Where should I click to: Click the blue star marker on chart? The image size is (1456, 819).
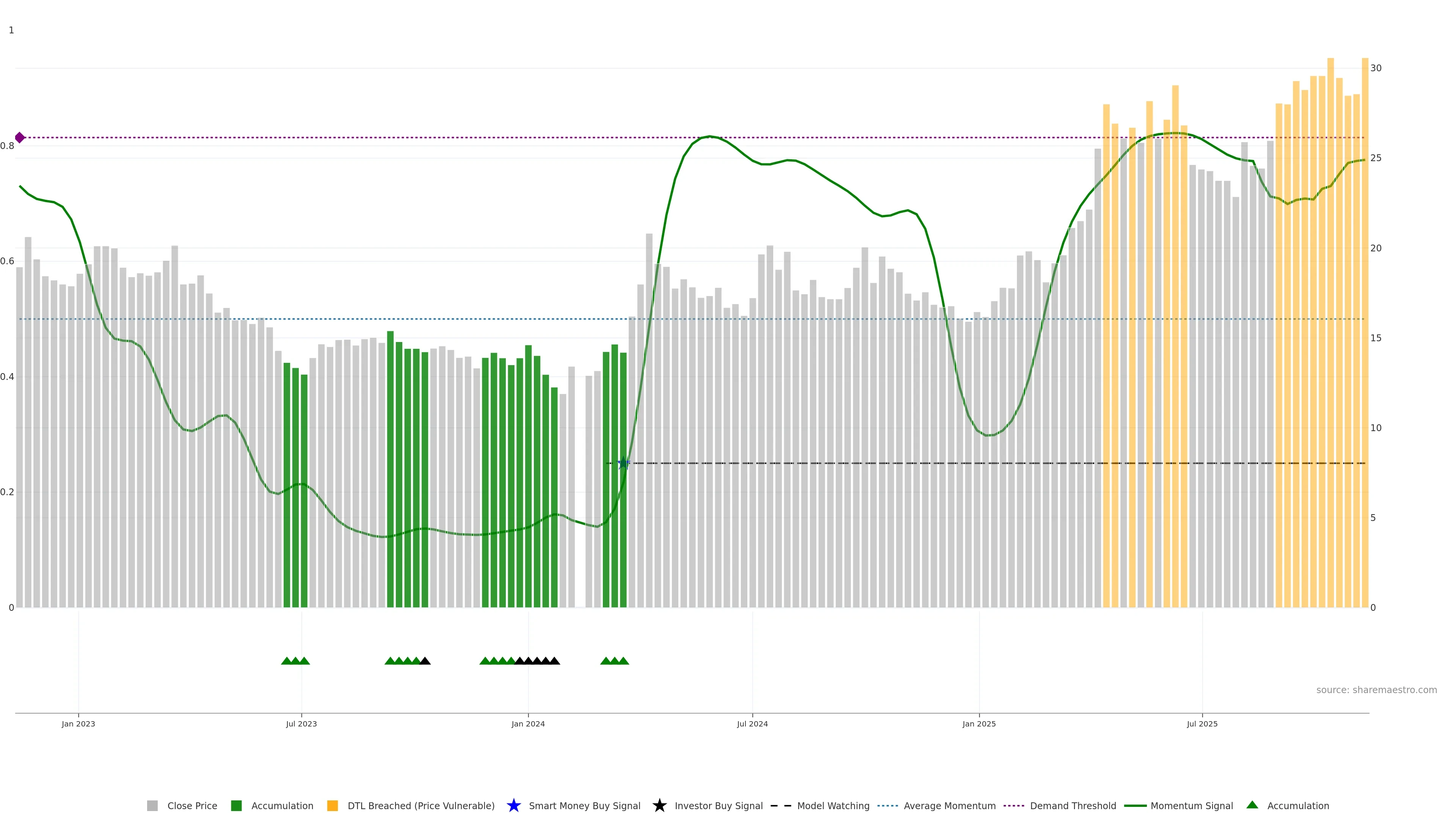tap(623, 463)
